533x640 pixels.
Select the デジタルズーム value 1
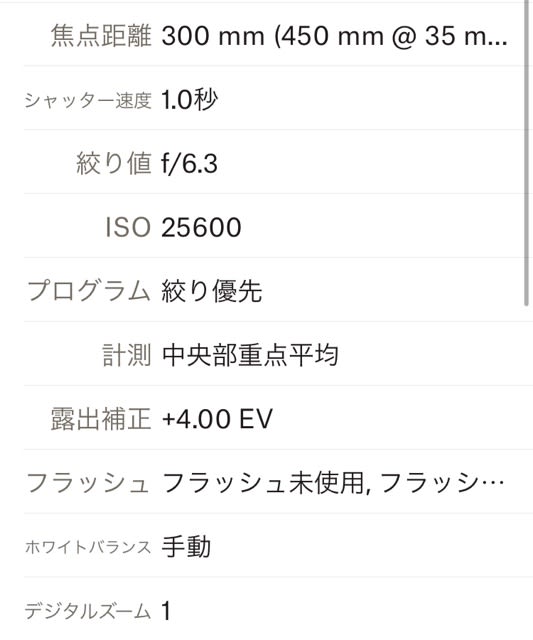166,611
